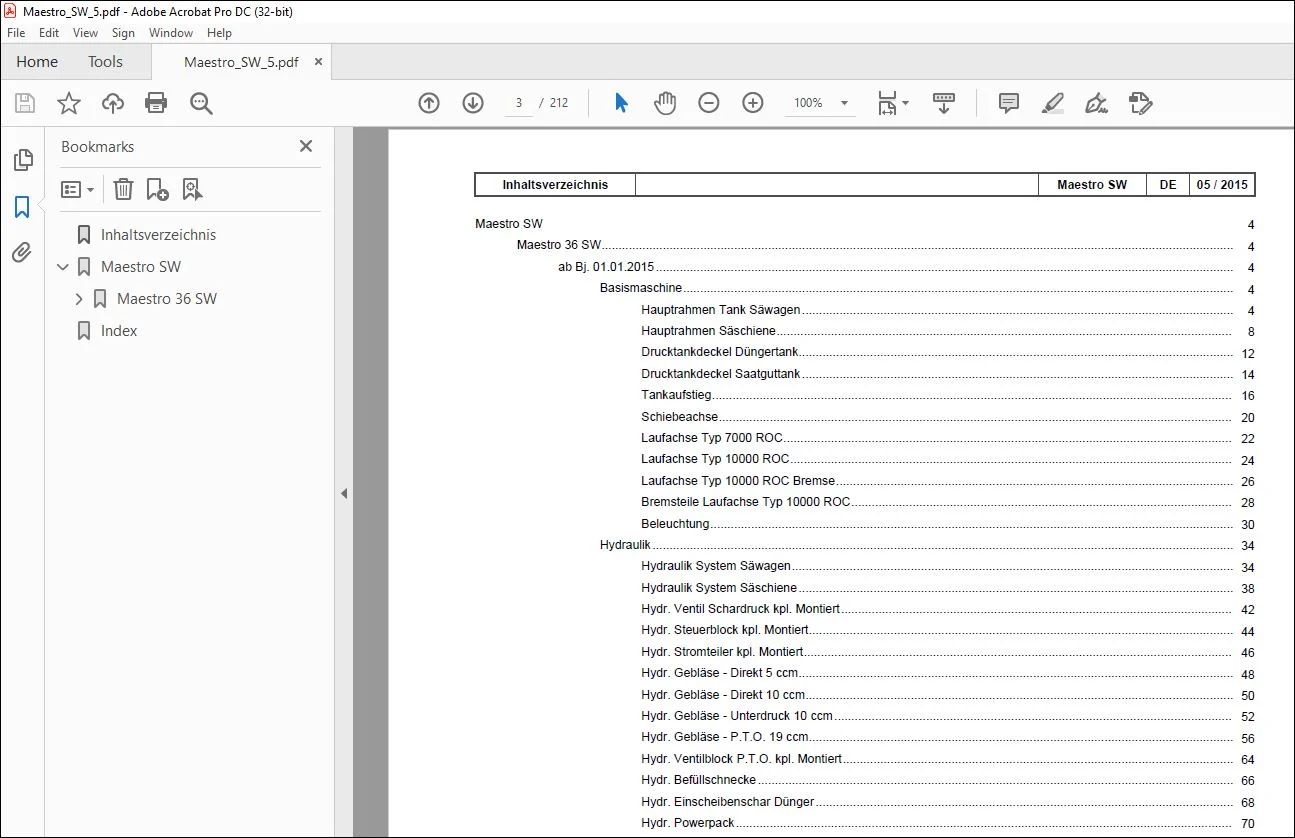Open the fit page width options
The image size is (1295, 838).
(x=892, y=103)
